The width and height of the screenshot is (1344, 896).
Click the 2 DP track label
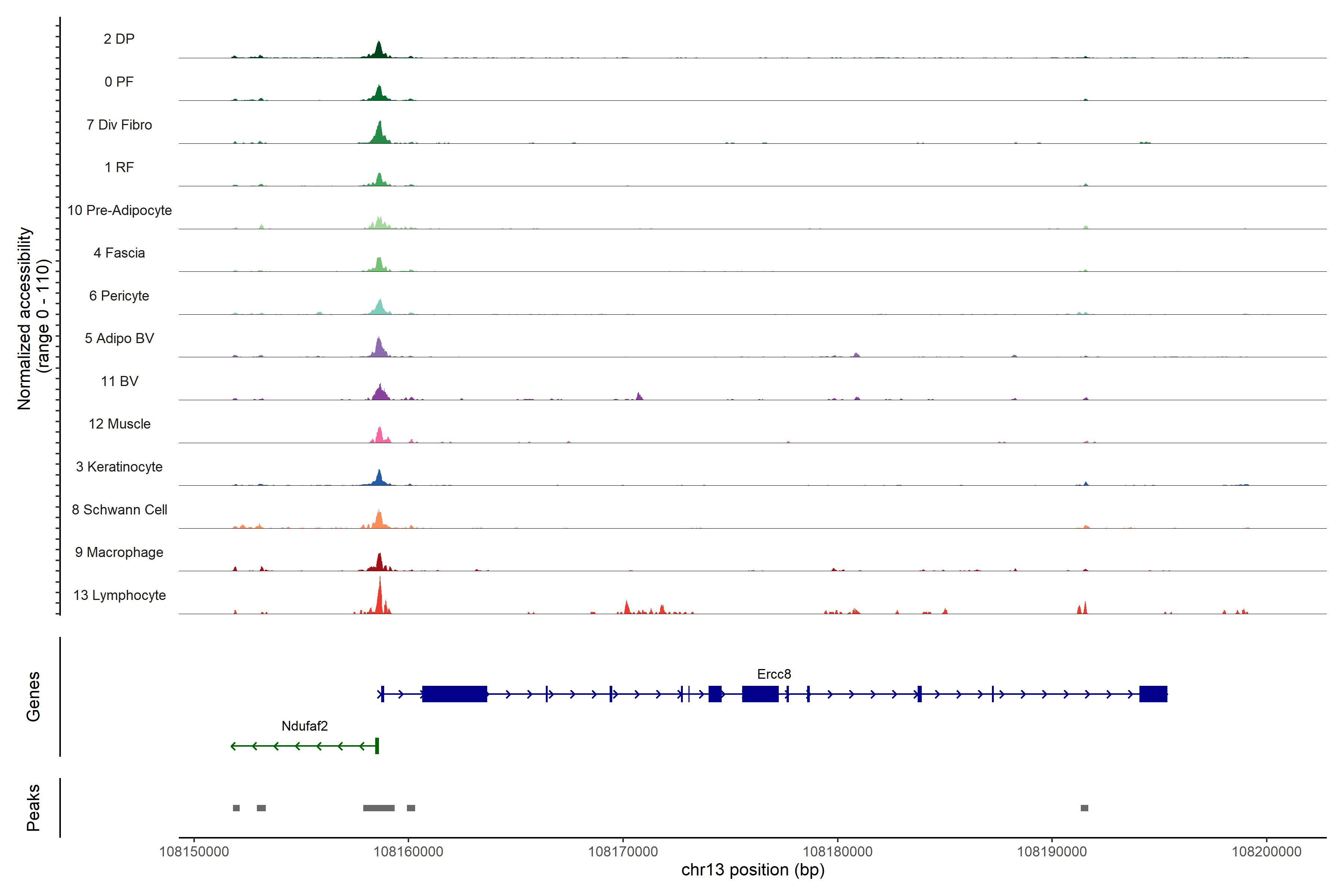[119, 39]
